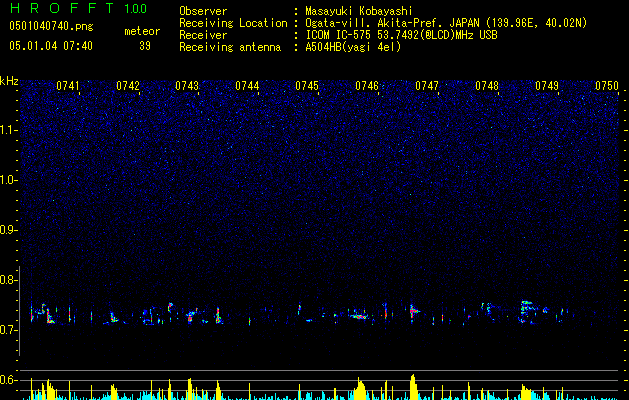The width and height of the screenshot is (629, 400).
Task: Click the 0746 time marker
Action: click(367, 86)
